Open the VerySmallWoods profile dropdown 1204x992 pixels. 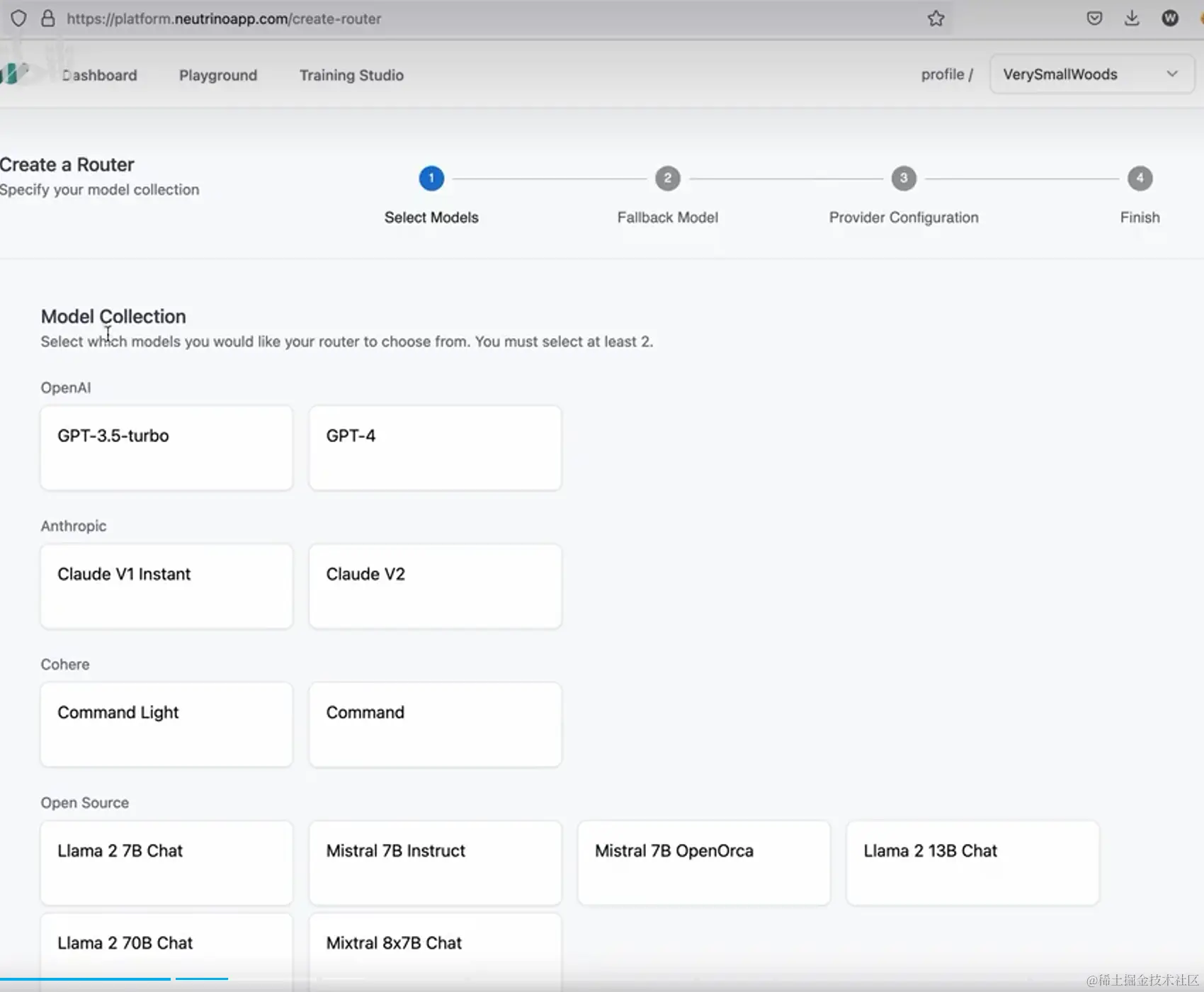(x=1091, y=74)
